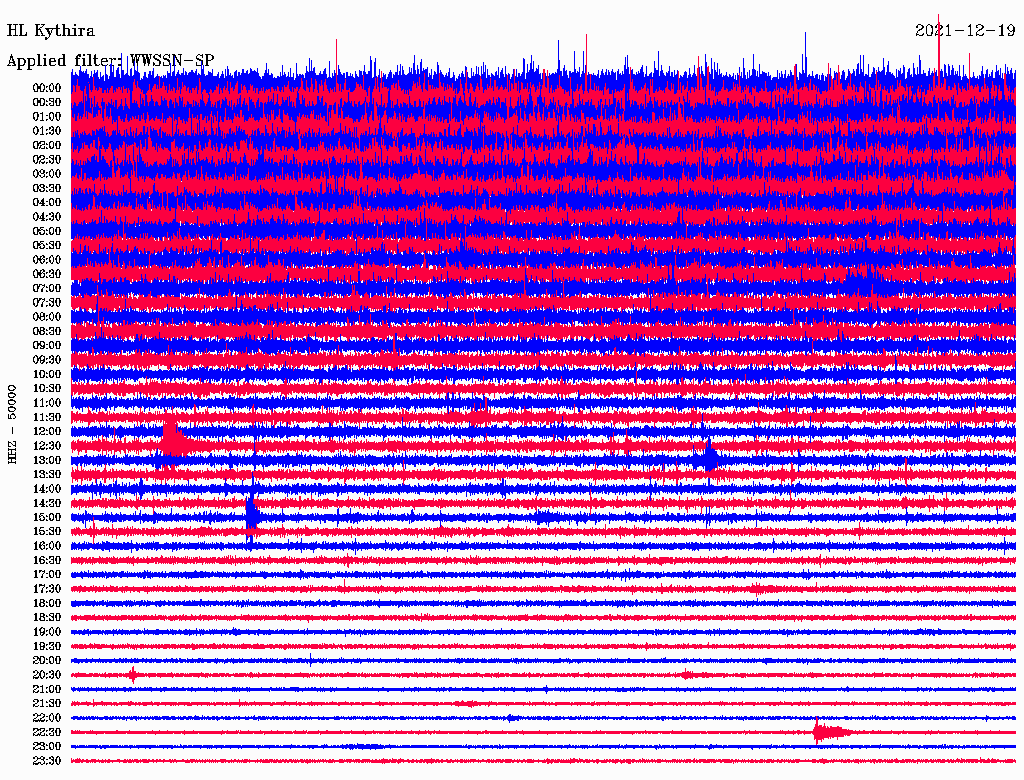
Task: Click the small red burst on the 21:30 trace
Action: (x=468, y=704)
